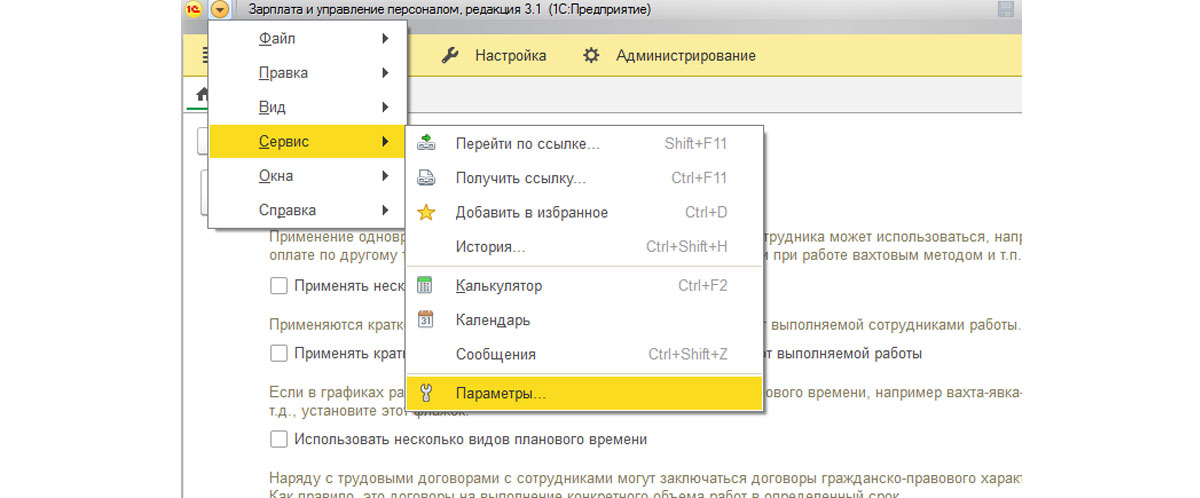Click the wrench icon next to Настройка
The height and width of the screenshot is (498, 1200).
pyautogui.click(x=450, y=56)
